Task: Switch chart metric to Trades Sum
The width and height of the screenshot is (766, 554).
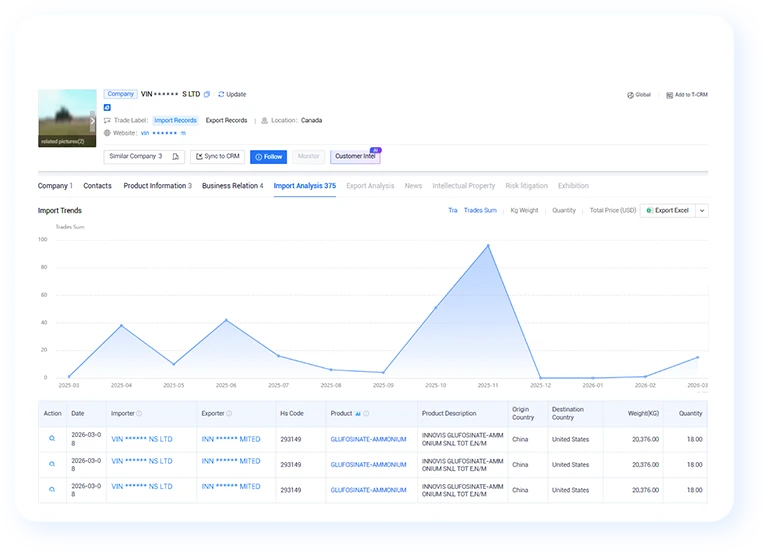Action: (480, 211)
